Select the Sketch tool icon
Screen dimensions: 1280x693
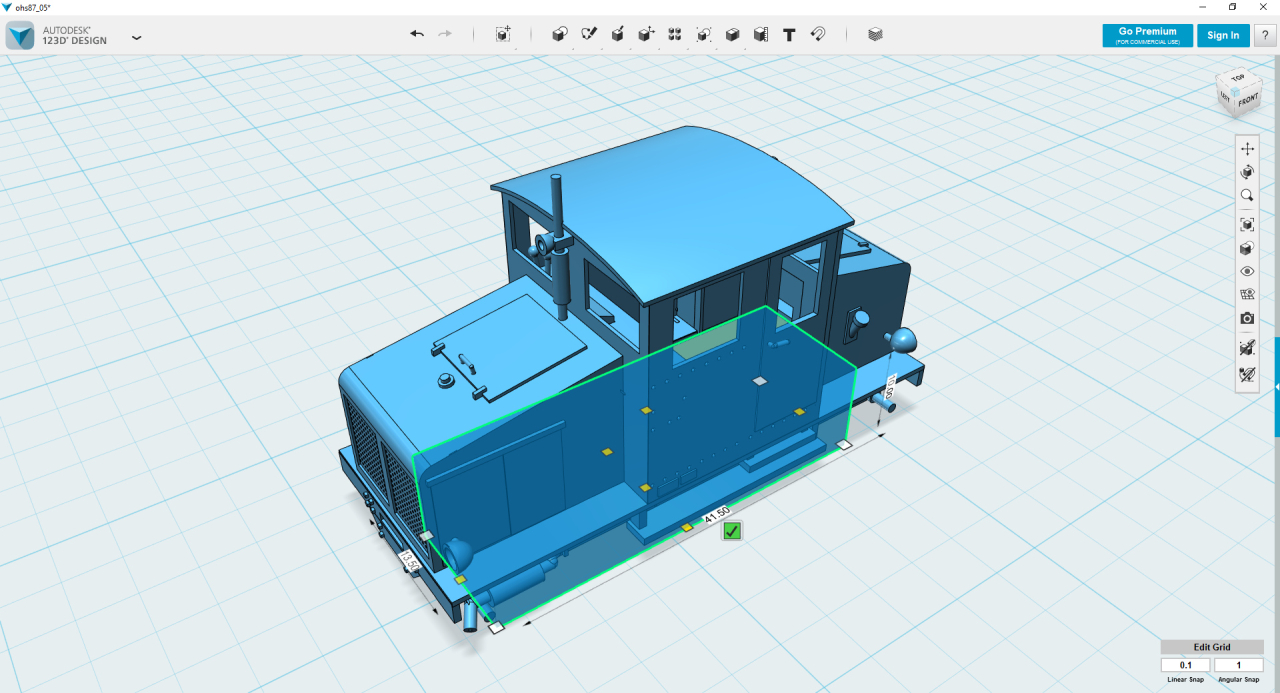coord(589,34)
